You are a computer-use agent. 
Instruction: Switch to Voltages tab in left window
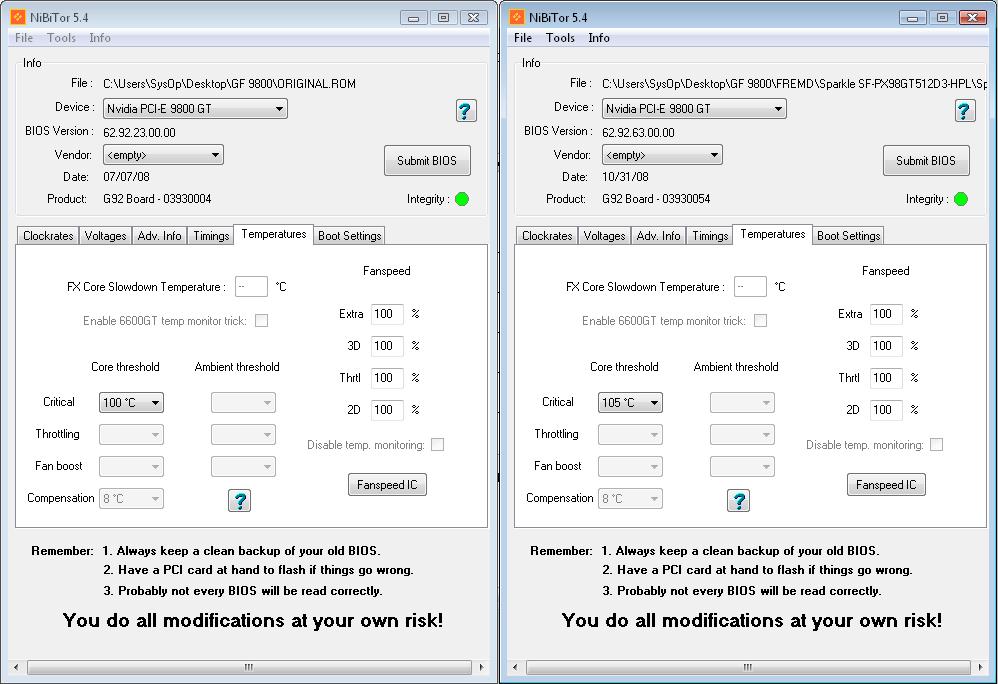pos(106,236)
